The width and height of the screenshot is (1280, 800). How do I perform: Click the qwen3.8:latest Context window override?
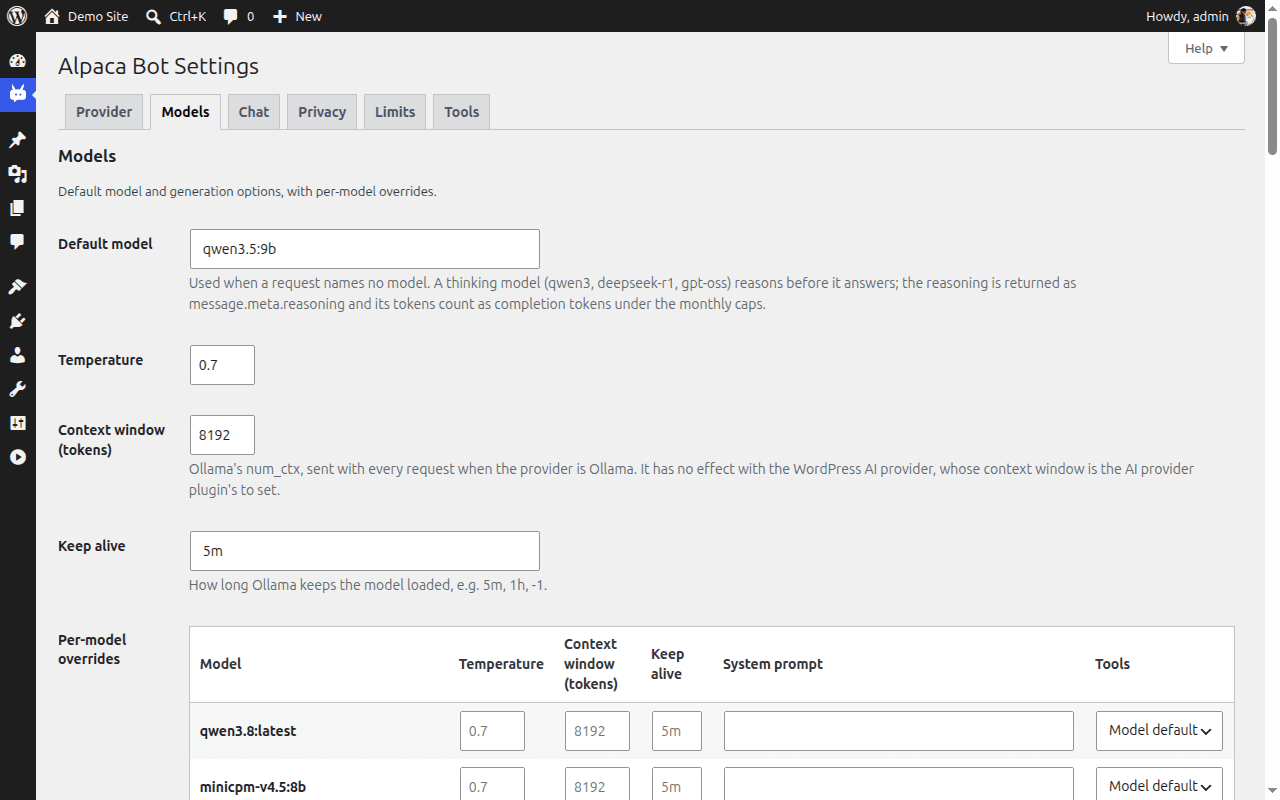click(597, 731)
